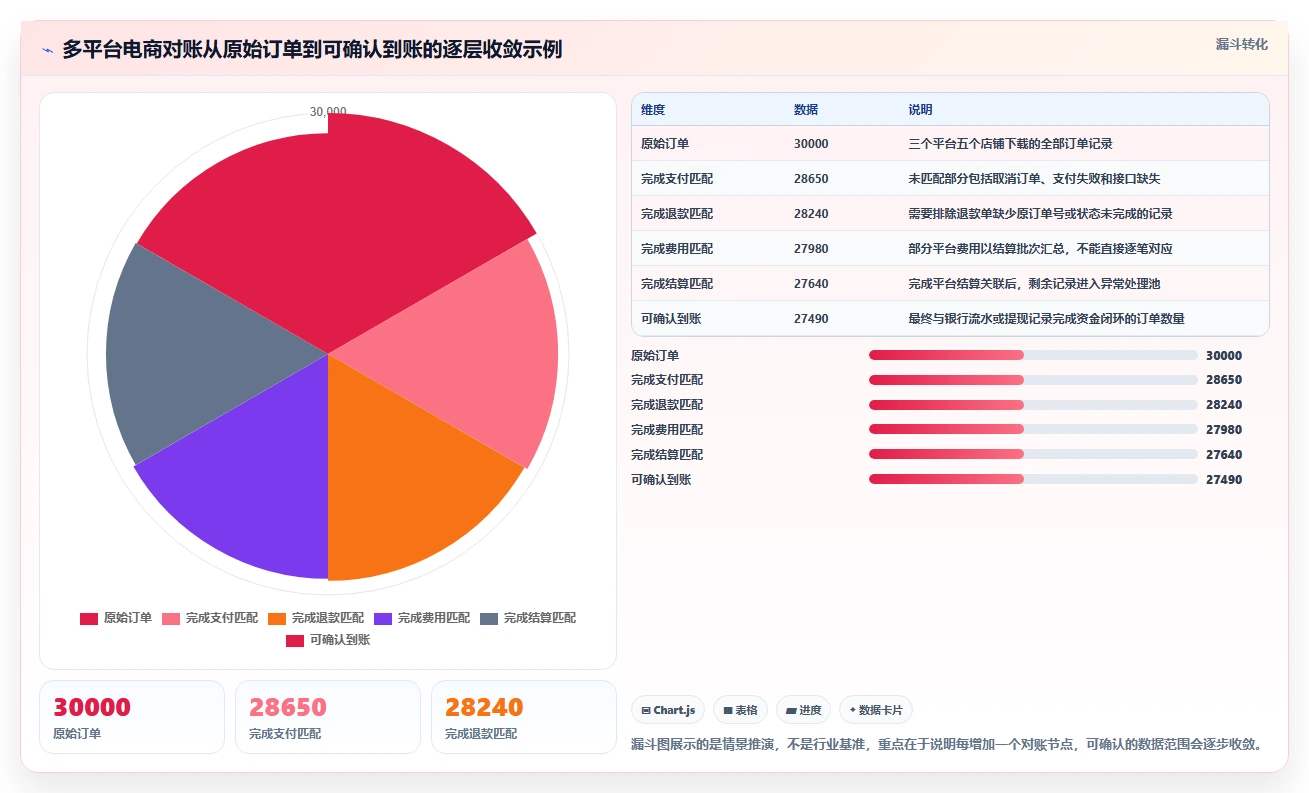
Task: Open the 28240 完成退款匹配 stat card
Action: (x=524, y=717)
